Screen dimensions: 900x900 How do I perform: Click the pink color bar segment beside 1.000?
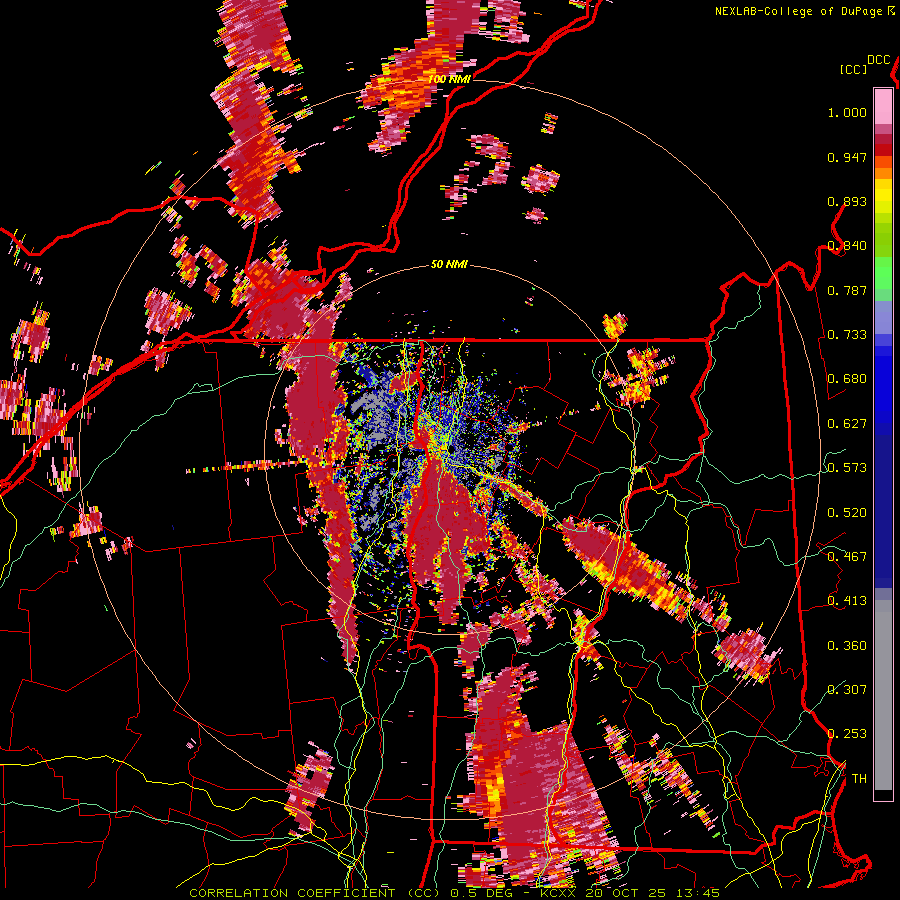(883, 107)
